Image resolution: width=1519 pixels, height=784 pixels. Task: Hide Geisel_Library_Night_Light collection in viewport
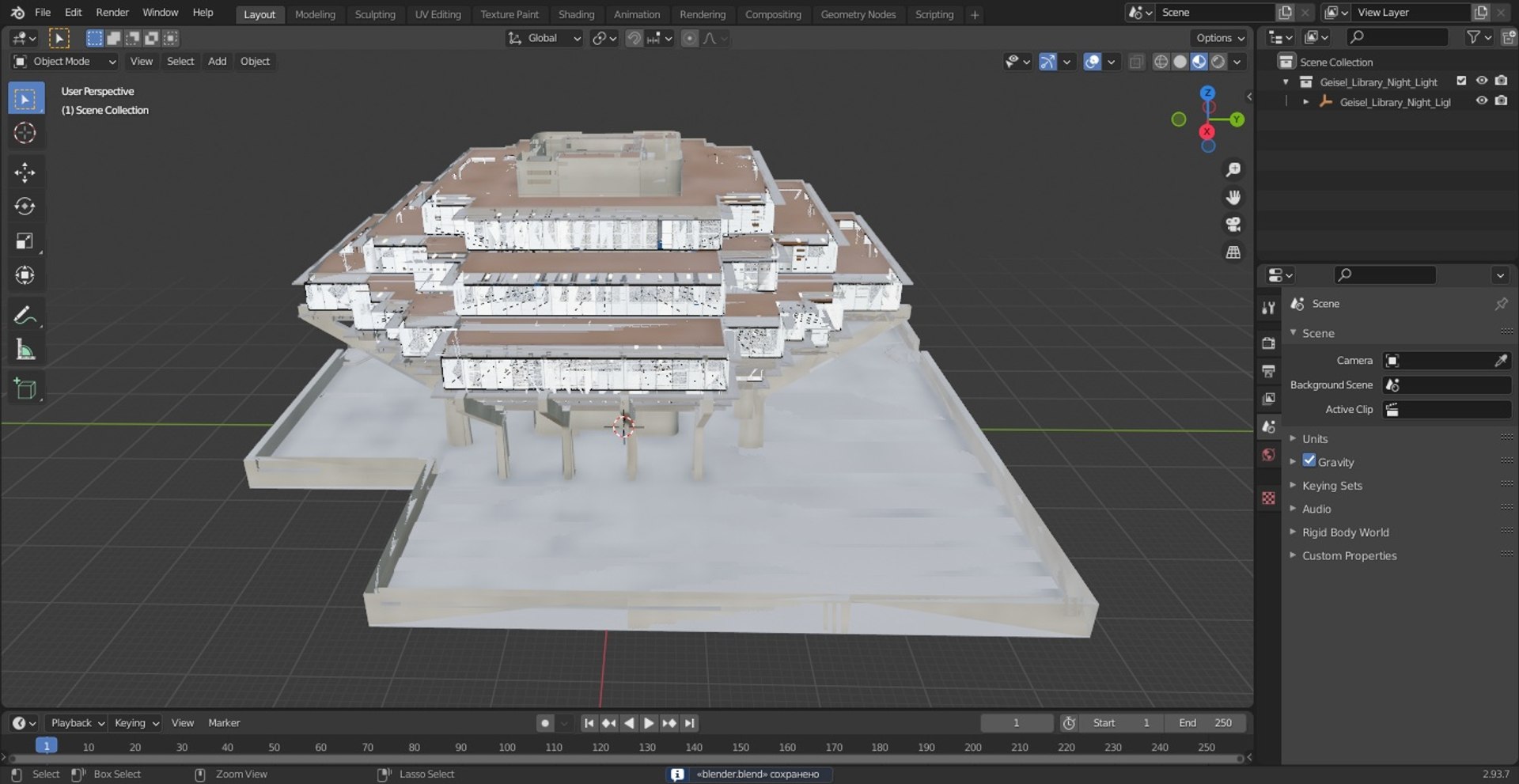(x=1482, y=81)
